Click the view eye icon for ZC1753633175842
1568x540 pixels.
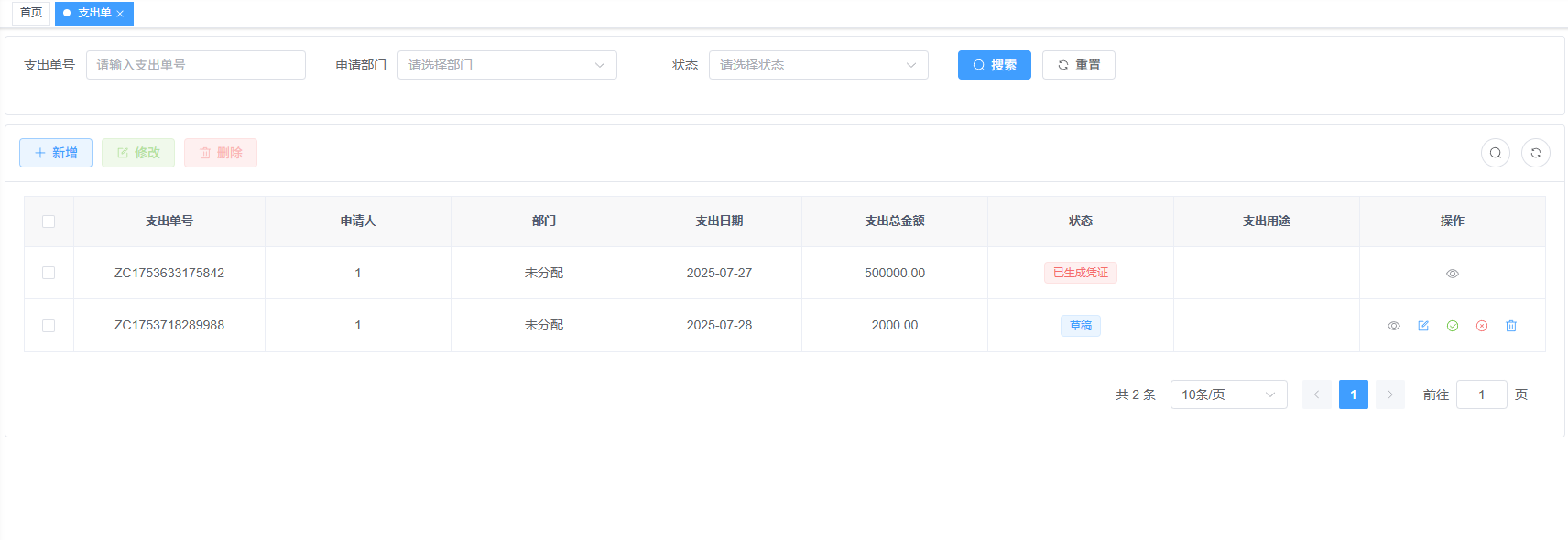pyautogui.click(x=1452, y=274)
